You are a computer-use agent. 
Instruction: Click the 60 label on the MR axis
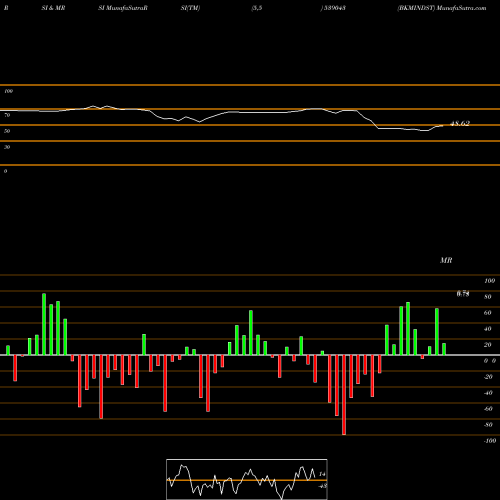488,313
